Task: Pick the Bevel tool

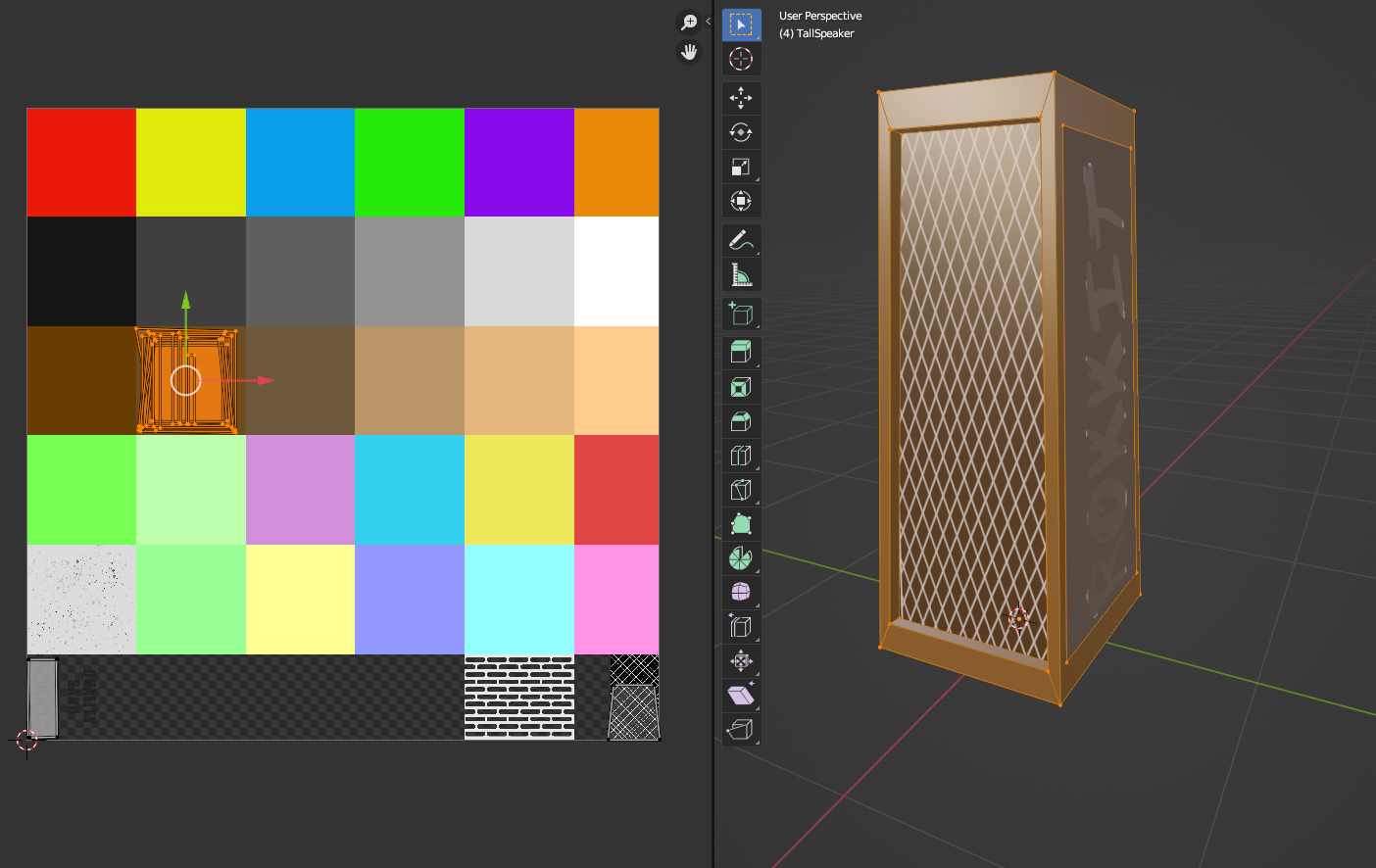Action: 741,421
